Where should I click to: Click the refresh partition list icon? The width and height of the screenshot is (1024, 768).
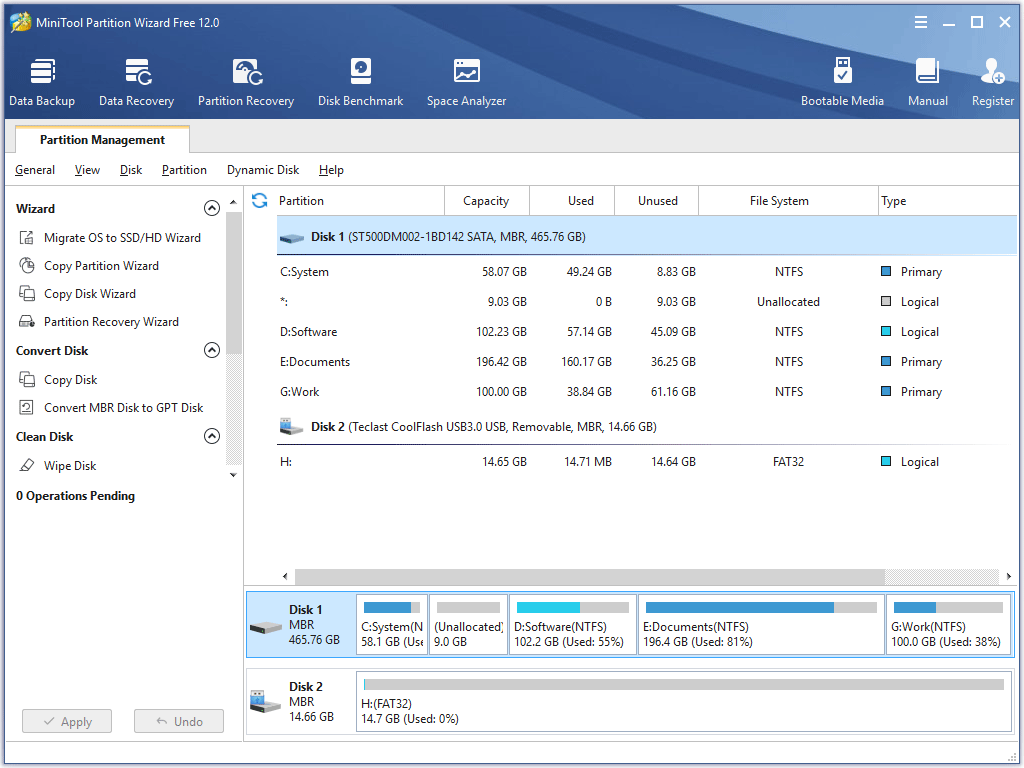[x=260, y=200]
